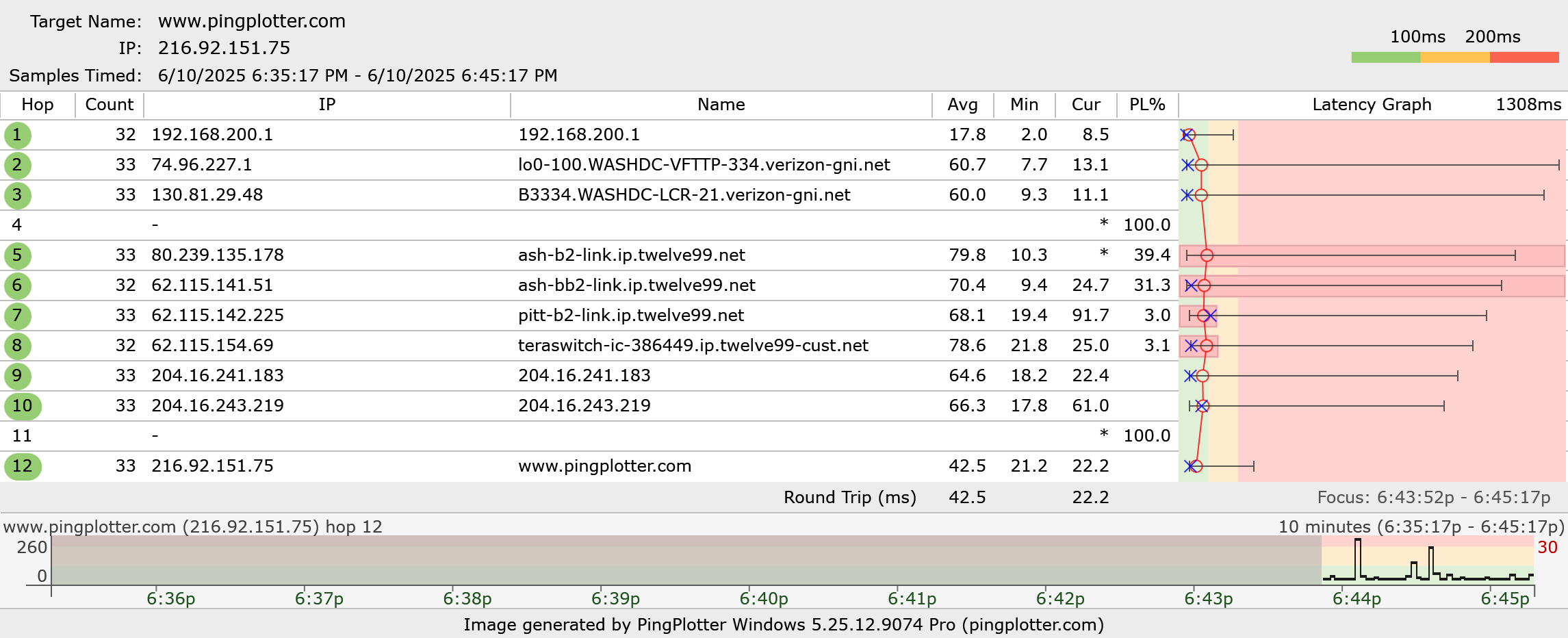
Task: Click the target IP 216.92.151.75 in header
Action: point(224,48)
